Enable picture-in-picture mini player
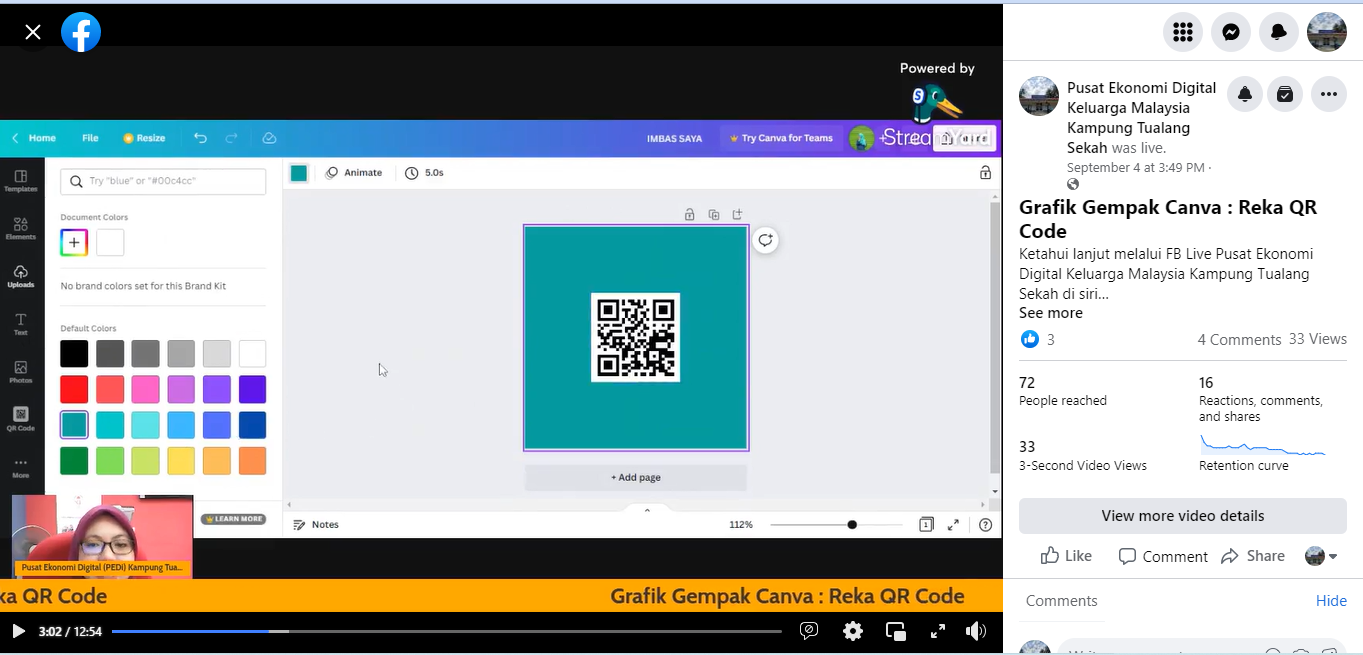 pos(896,631)
